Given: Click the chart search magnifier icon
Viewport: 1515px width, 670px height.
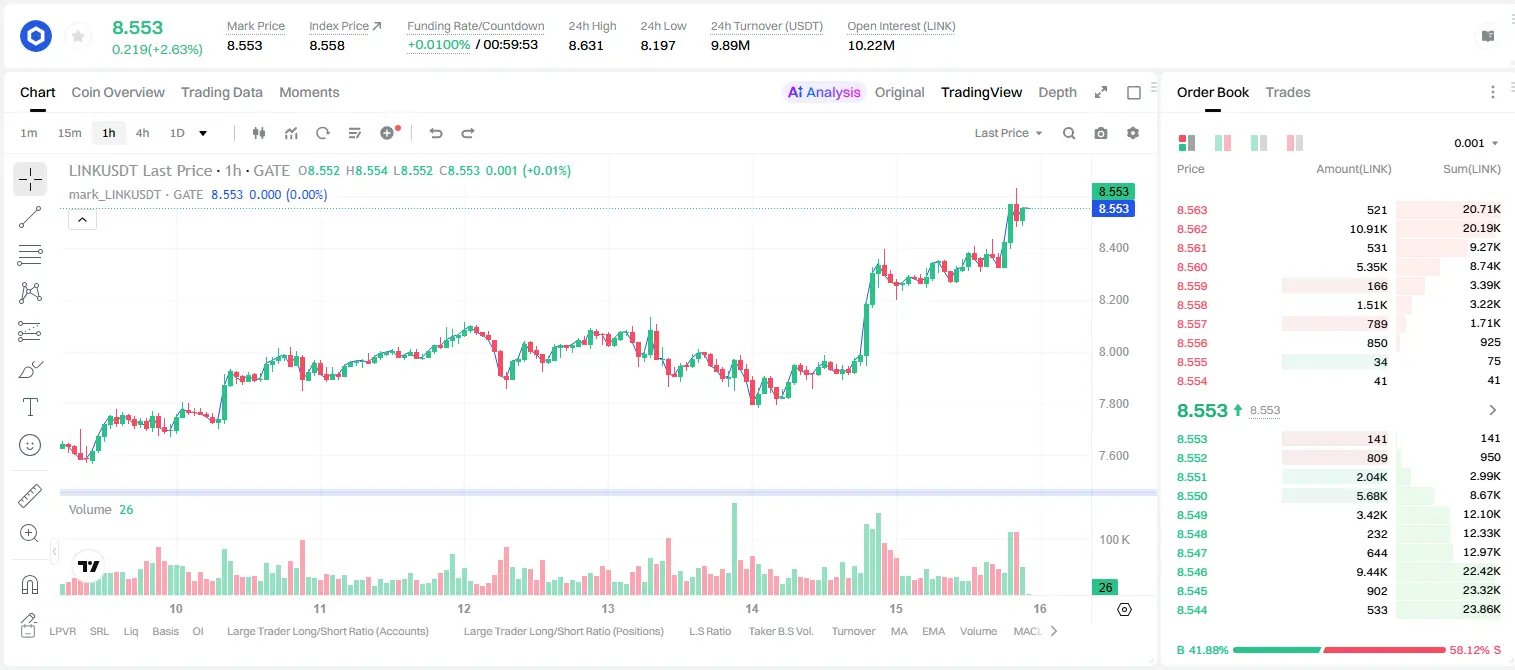Looking at the screenshot, I should pos(1069,133).
